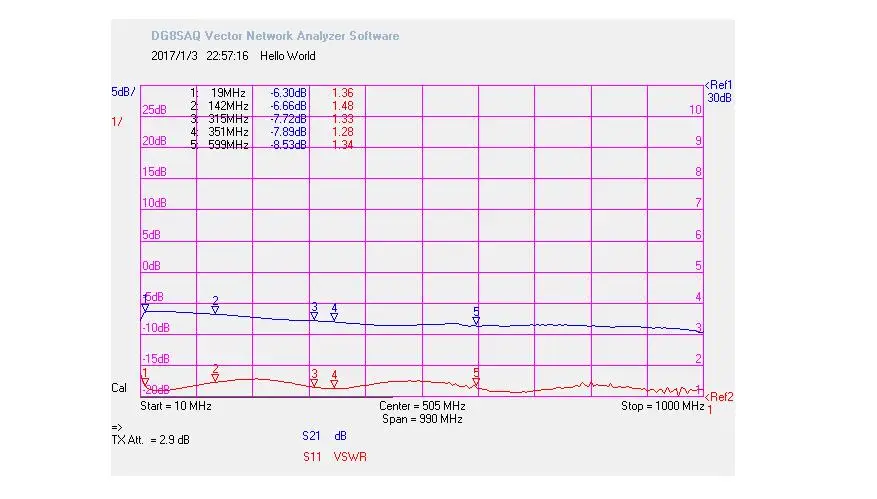Screen dimensions: 877x499
Task: Click "Start = 10 MHz" frequency label
Action: coord(176,406)
